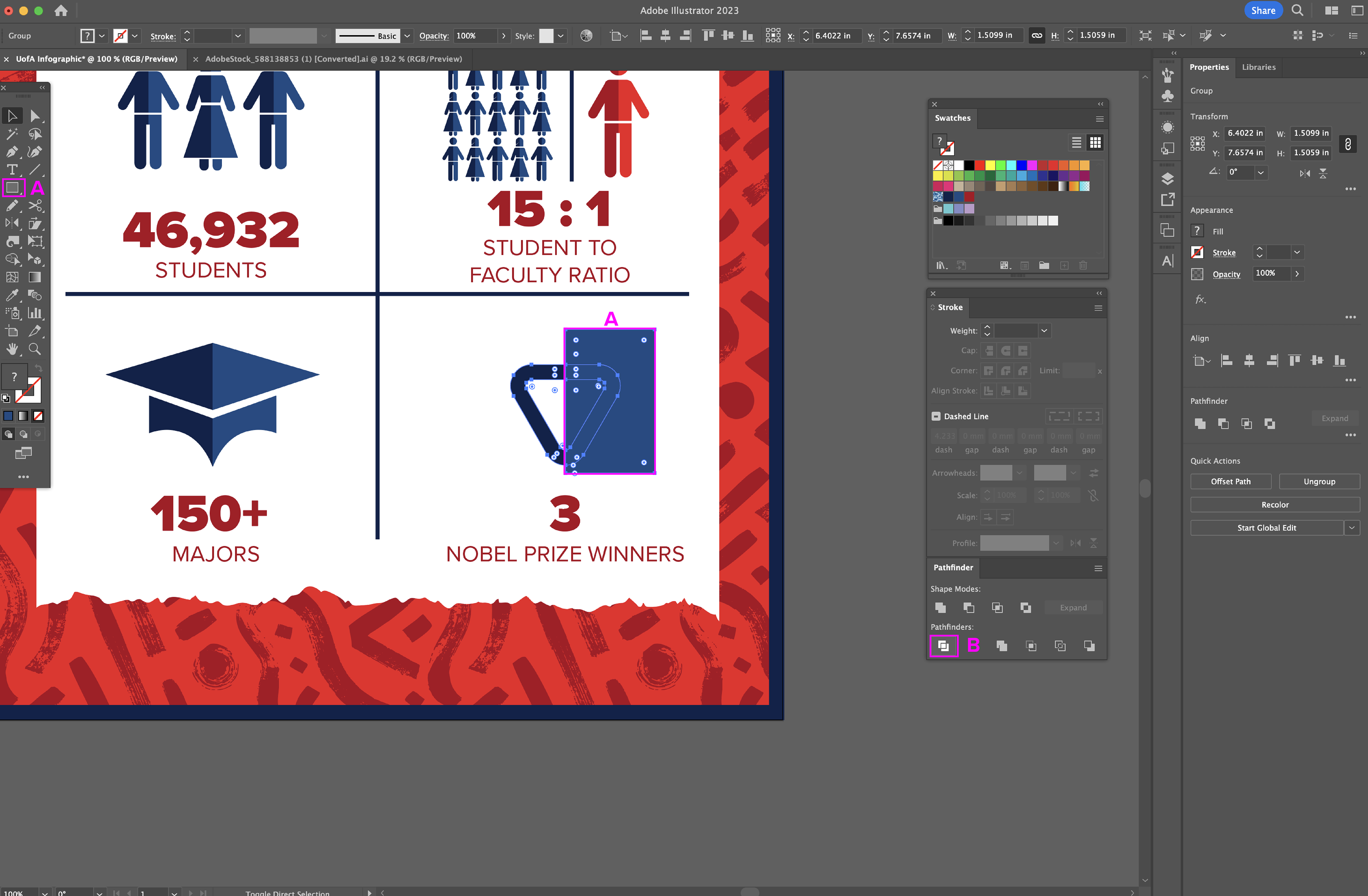
Task: Select the Type tool
Action: tap(12, 170)
